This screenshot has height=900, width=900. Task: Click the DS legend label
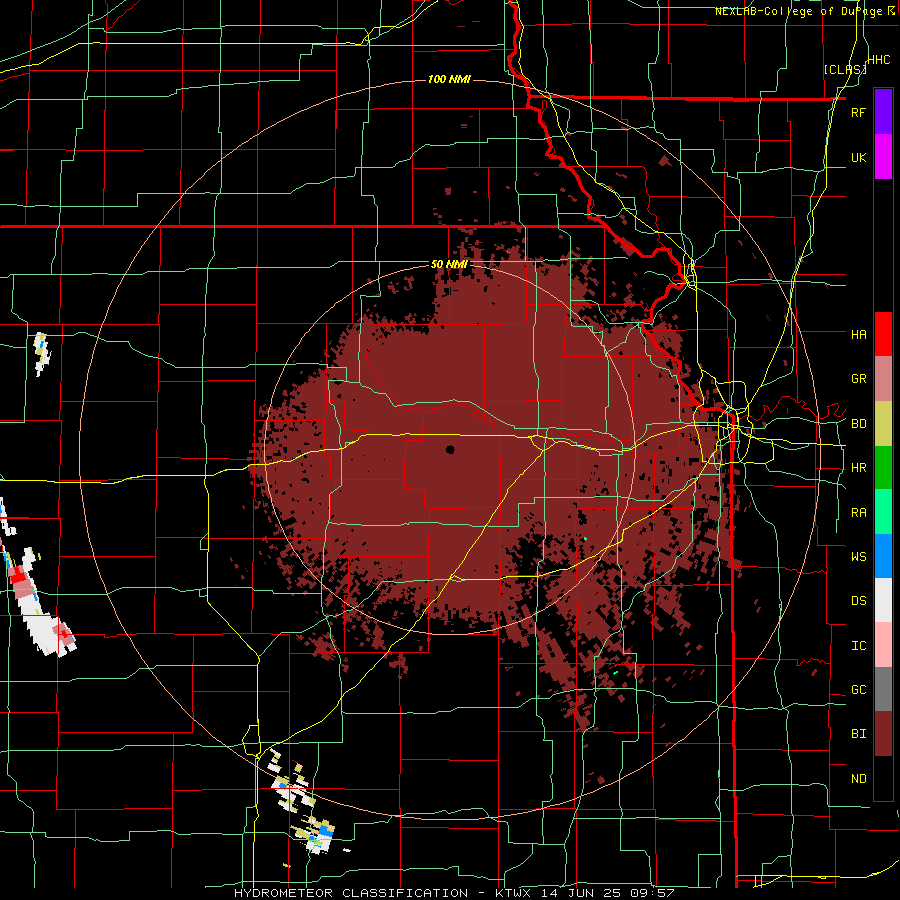tap(858, 601)
